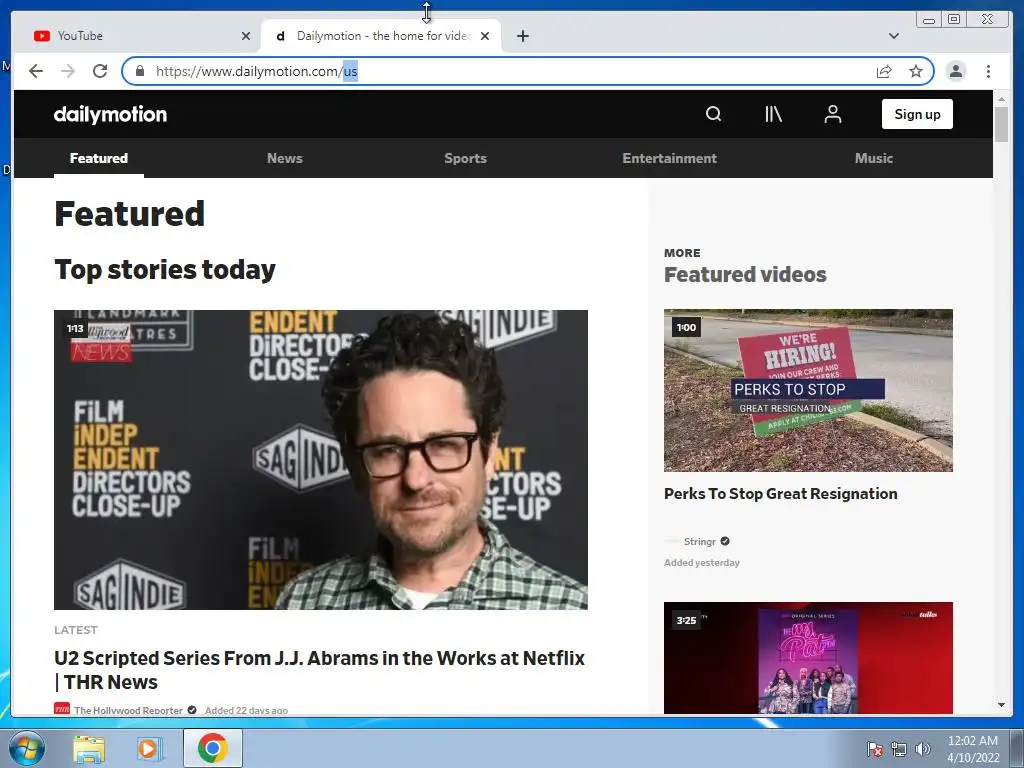Click the Action Center flag tray icon
The height and width of the screenshot is (768, 1024).
tap(874, 749)
